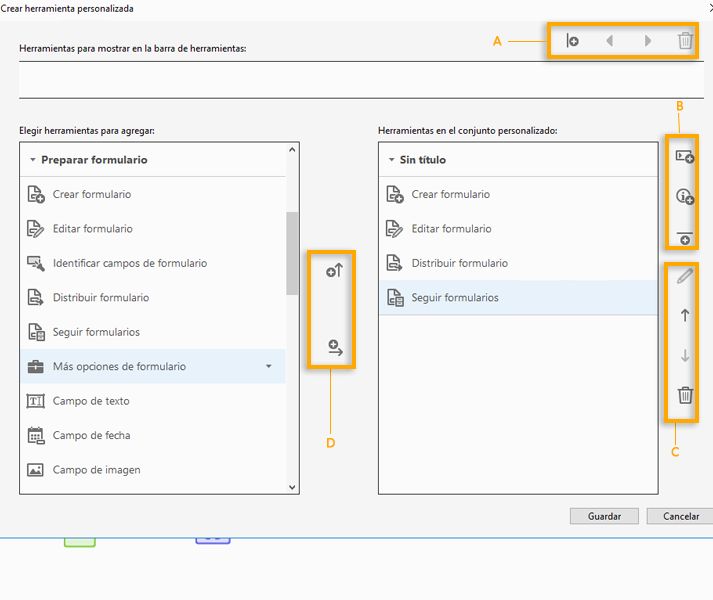Click the Más opciones de formulario toolbox icon
Viewport: 713px width, 600px height.
click(35, 367)
